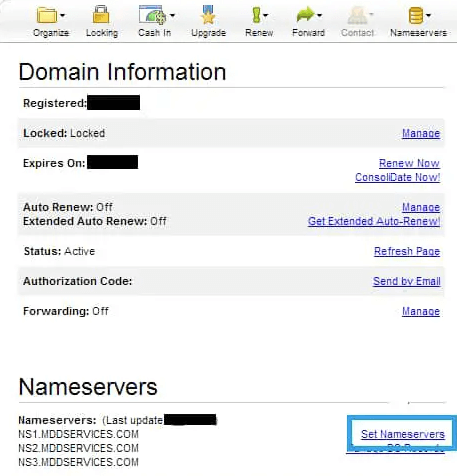Open the Set Nameservers link
This screenshot has width=457, height=476.
coord(403,434)
